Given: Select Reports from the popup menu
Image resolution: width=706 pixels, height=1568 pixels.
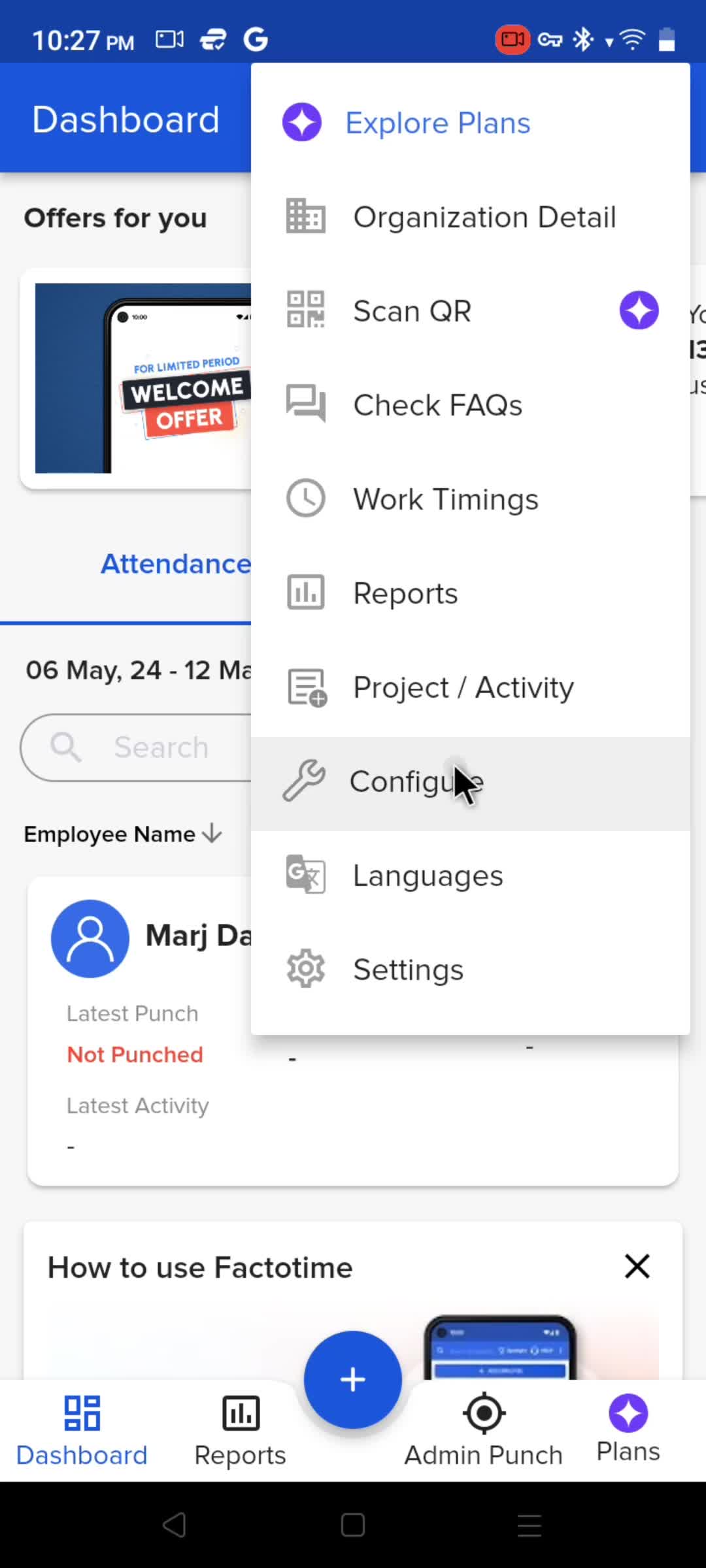Looking at the screenshot, I should pos(471,593).
